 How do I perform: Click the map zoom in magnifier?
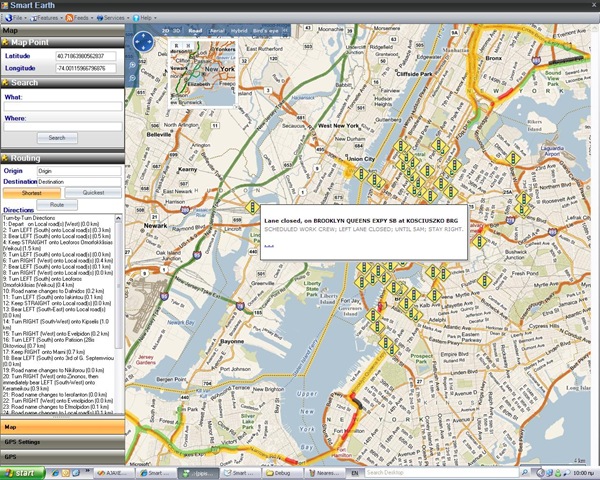132,65
